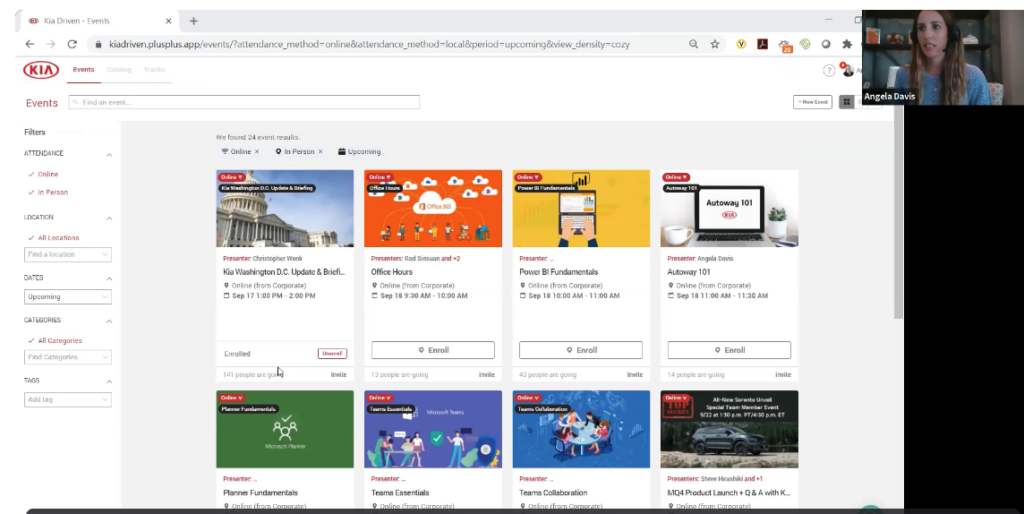The width and height of the screenshot is (1024, 514).
Task: Toggle the Online attendance filter
Action: pyautogui.click(x=43, y=174)
